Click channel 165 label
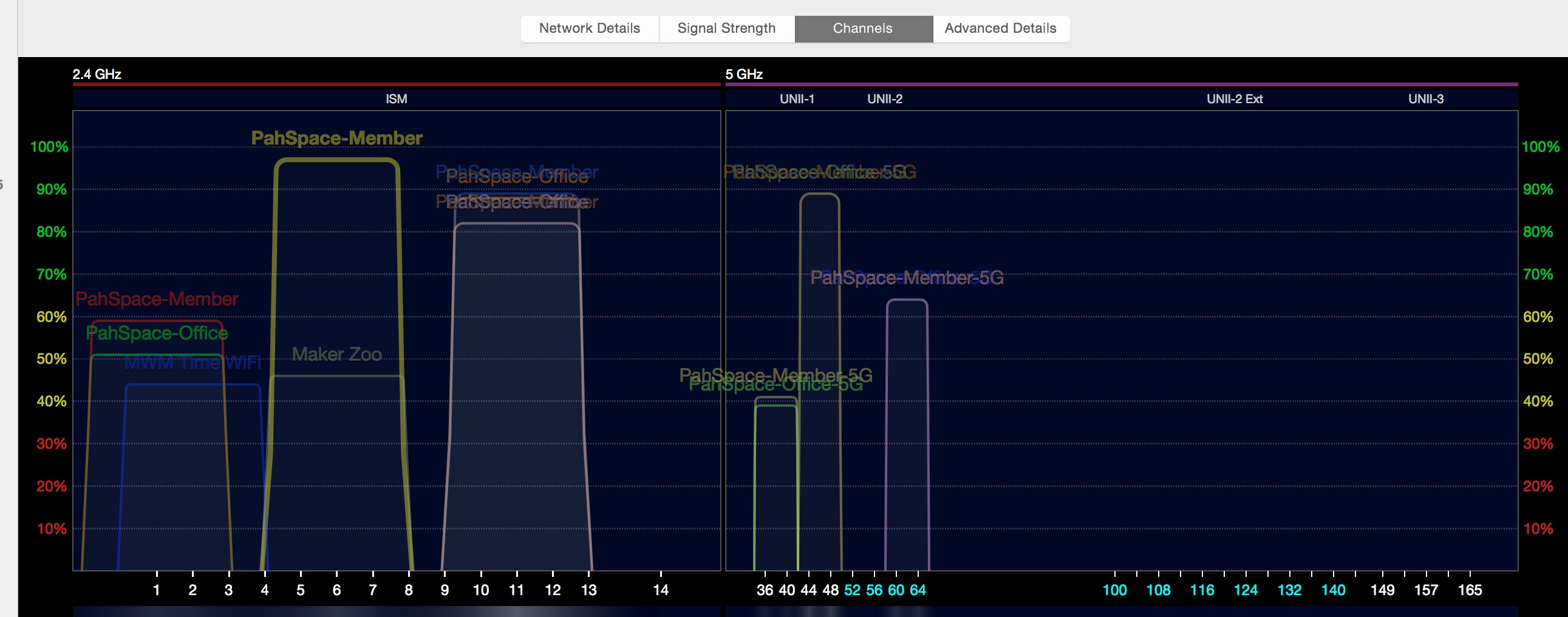The width and height of the screenshot is (1568, 617). click(1470, 590)
